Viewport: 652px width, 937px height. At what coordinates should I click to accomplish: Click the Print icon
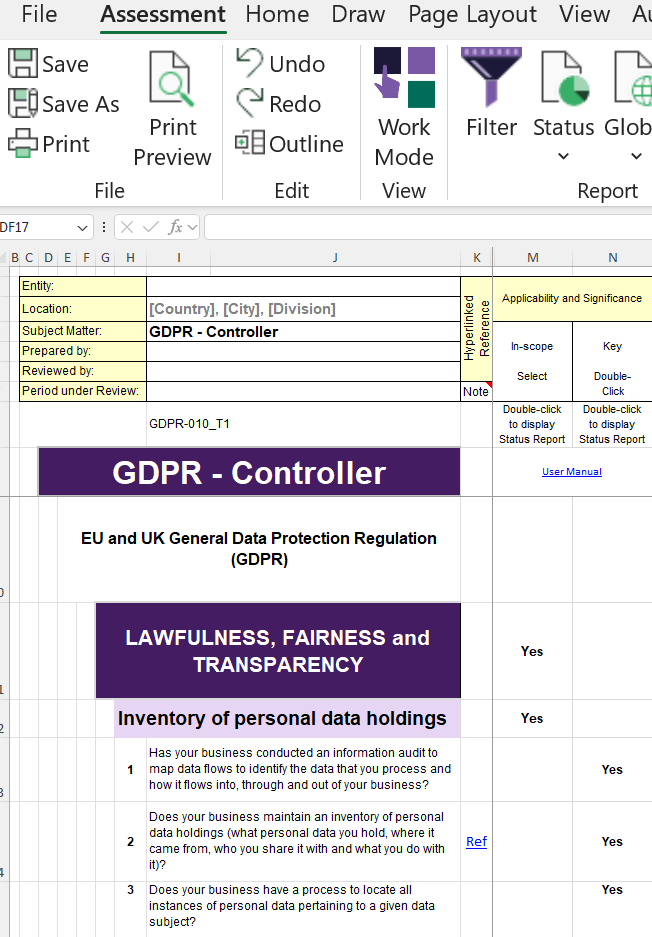(24, 144)
